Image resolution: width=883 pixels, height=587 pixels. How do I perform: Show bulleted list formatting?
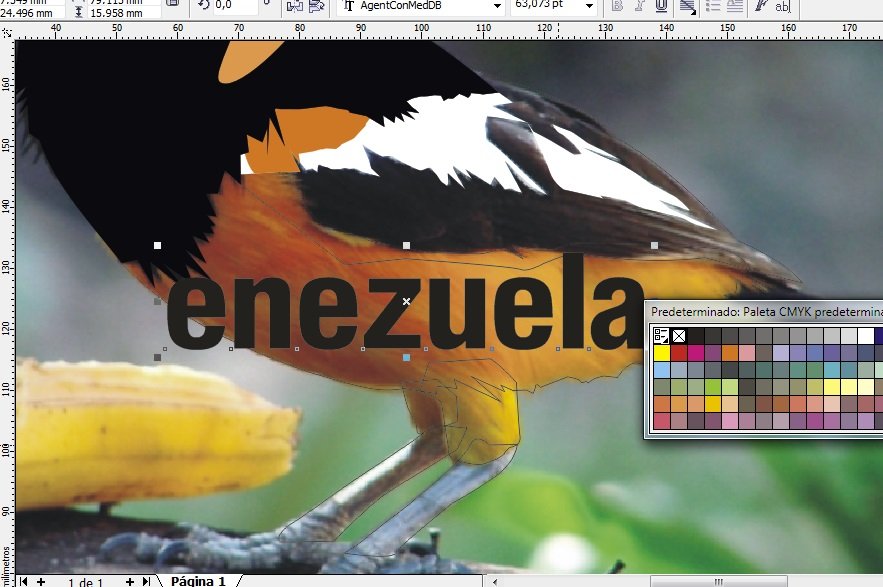[x=713, y=6]
